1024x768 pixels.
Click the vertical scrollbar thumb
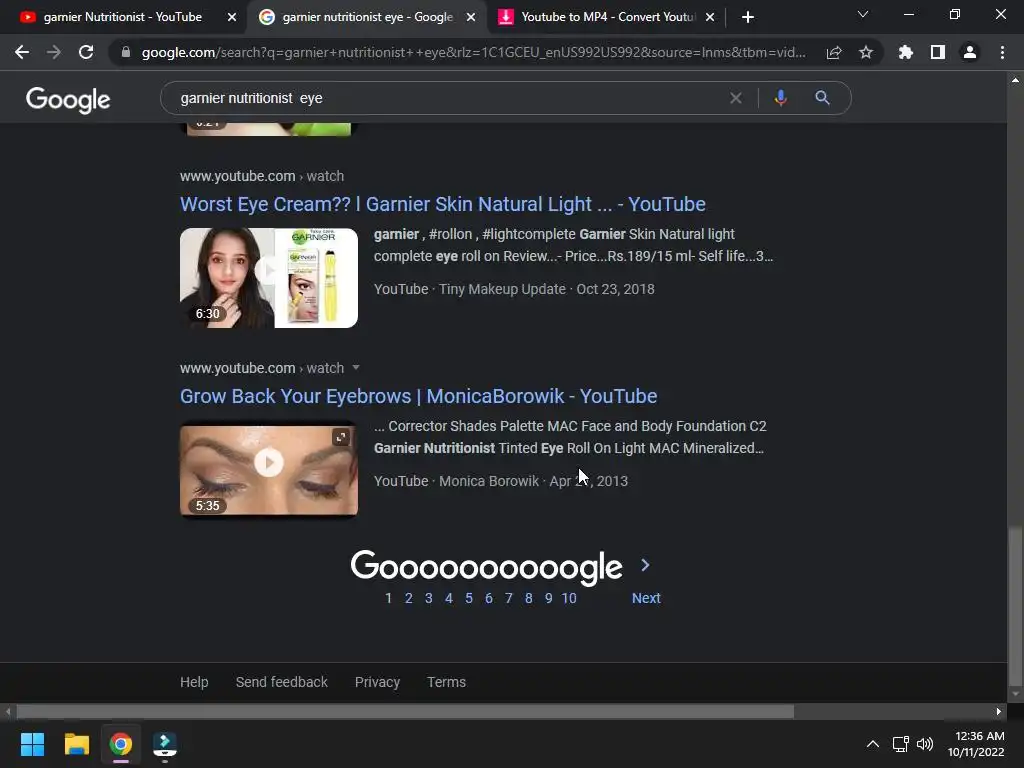[1015, 607]
